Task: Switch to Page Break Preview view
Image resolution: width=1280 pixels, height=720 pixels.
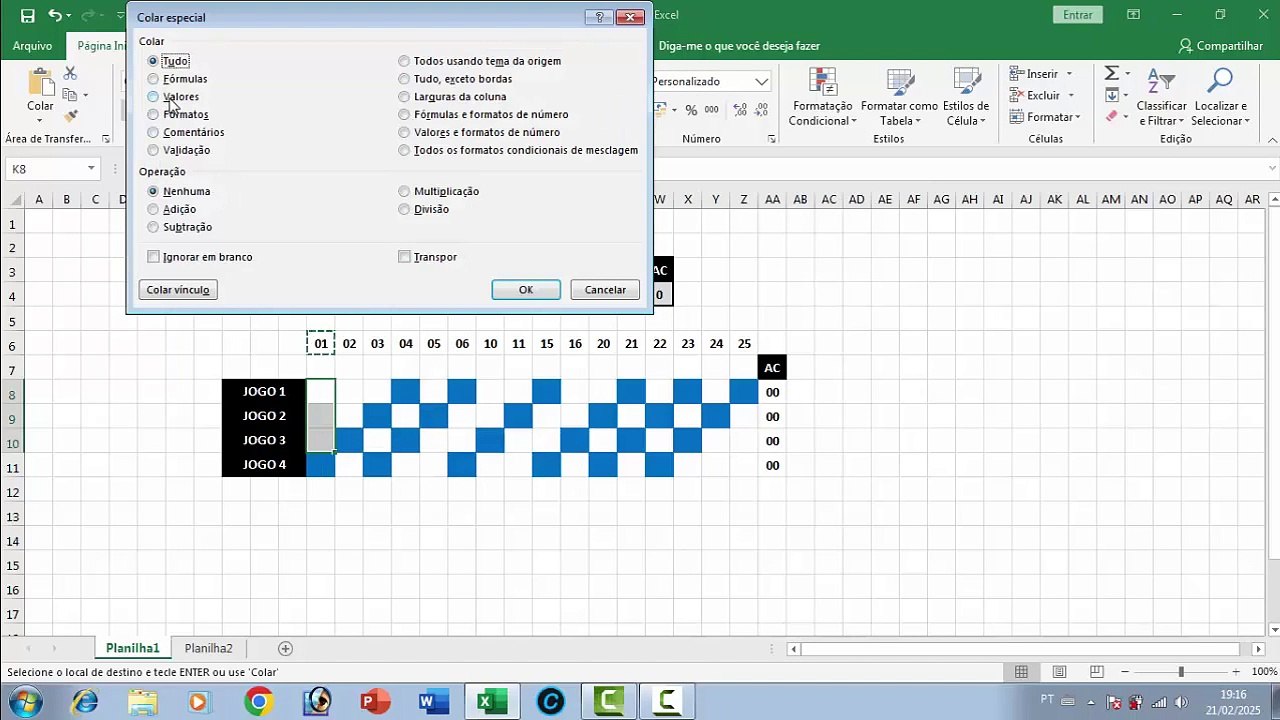Action: pos(1097,672)
